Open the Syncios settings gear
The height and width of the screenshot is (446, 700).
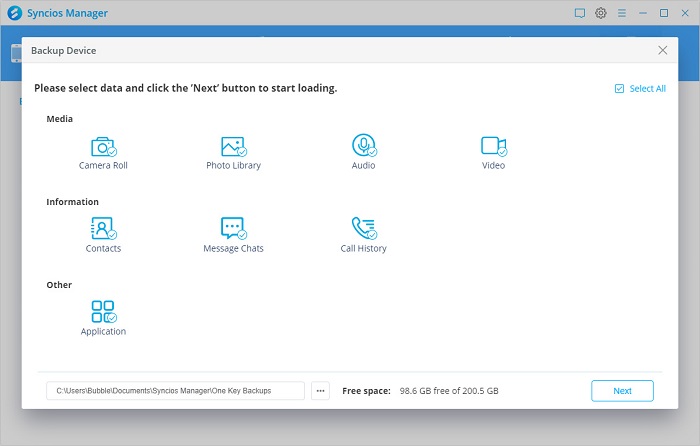601,13
